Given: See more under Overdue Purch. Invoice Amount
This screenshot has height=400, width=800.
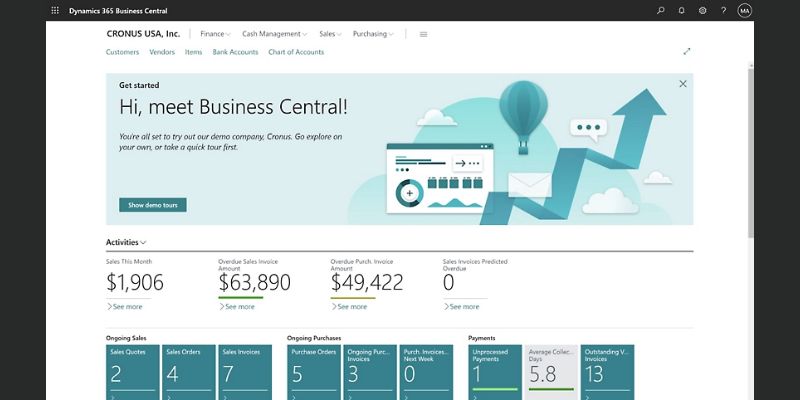Looking at the screenshot, I should click(349, 307).
